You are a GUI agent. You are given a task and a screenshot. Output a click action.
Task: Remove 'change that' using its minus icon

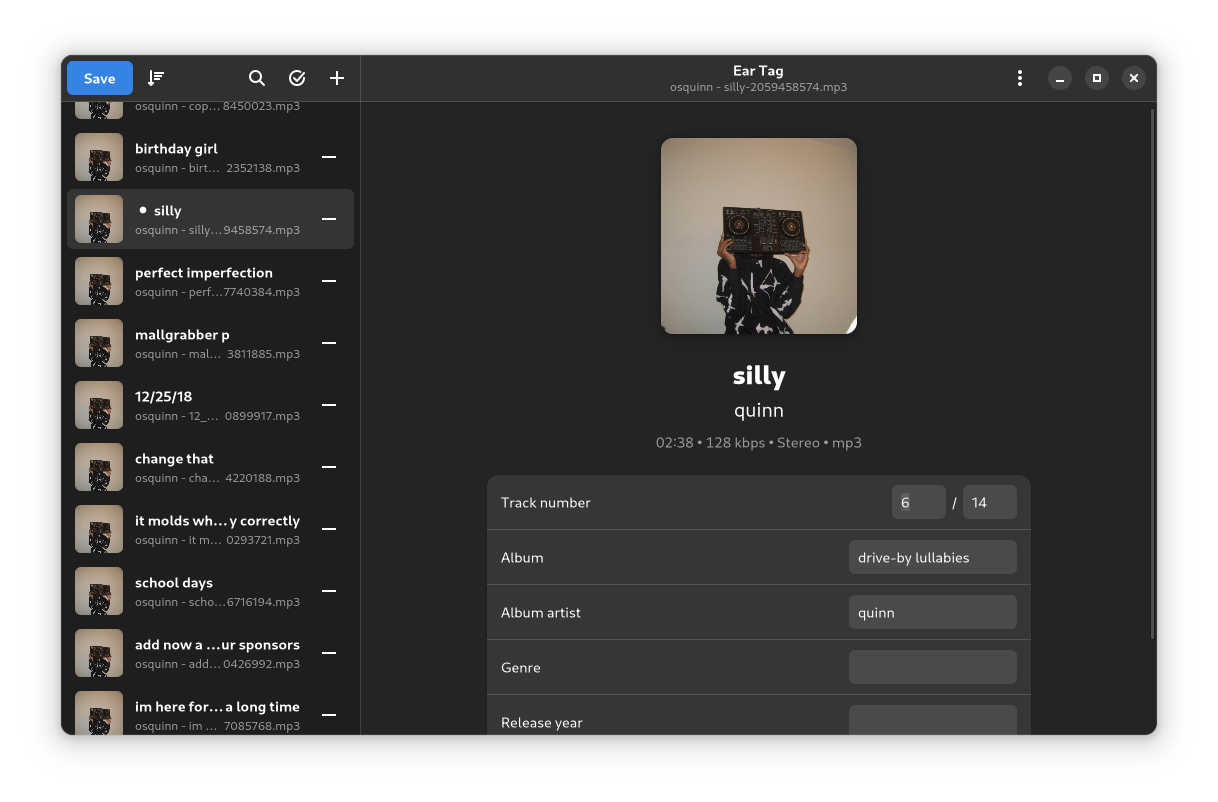(329, 467)
